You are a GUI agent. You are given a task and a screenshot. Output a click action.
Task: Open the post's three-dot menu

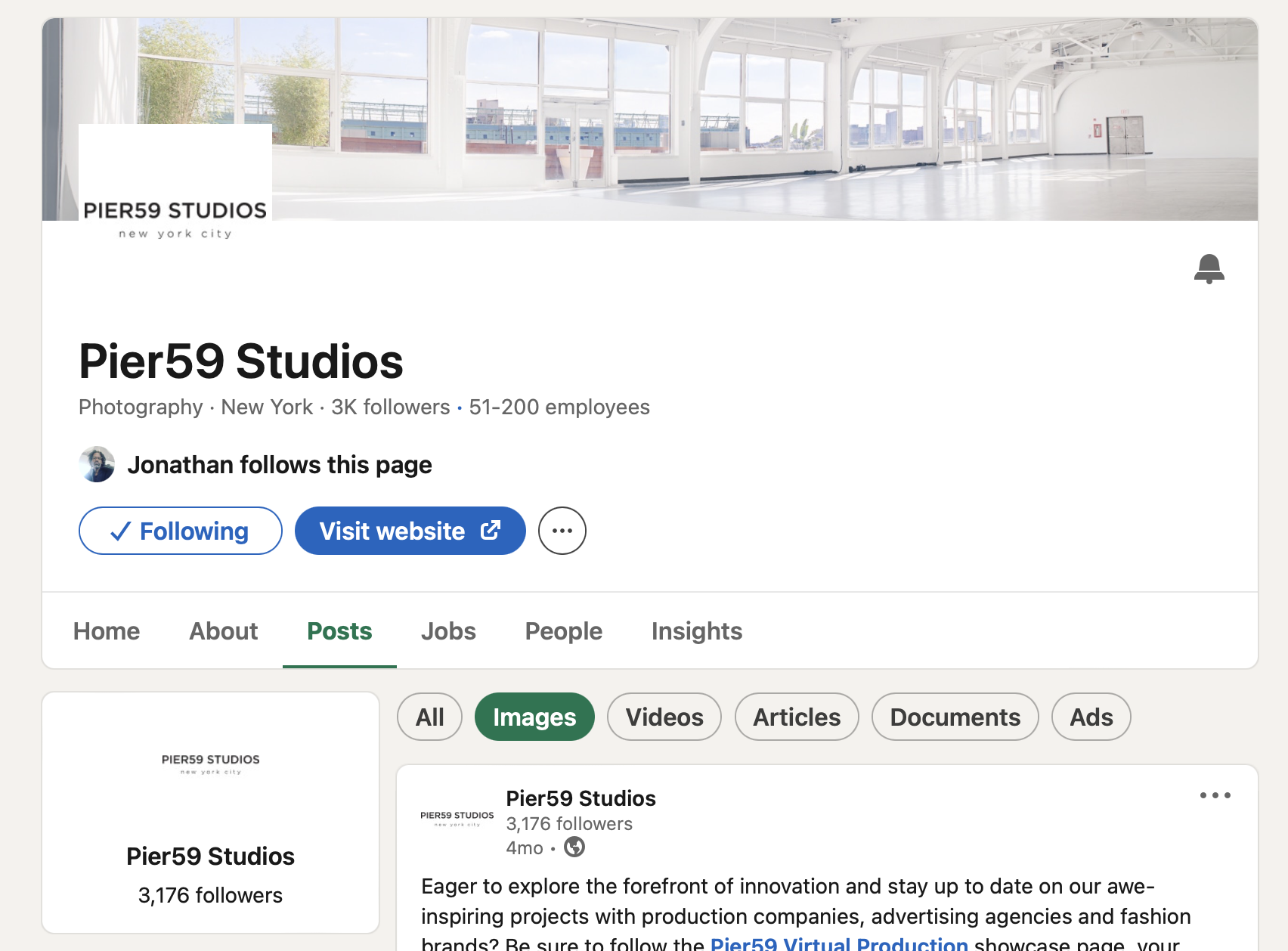(x=1215, y=795)
